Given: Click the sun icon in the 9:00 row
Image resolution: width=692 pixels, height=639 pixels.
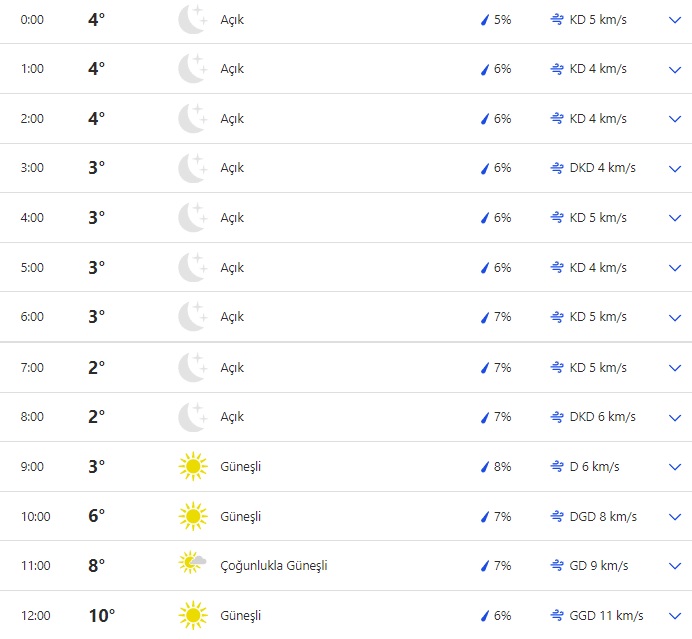Looking at the screenshot, I should 192,466.
